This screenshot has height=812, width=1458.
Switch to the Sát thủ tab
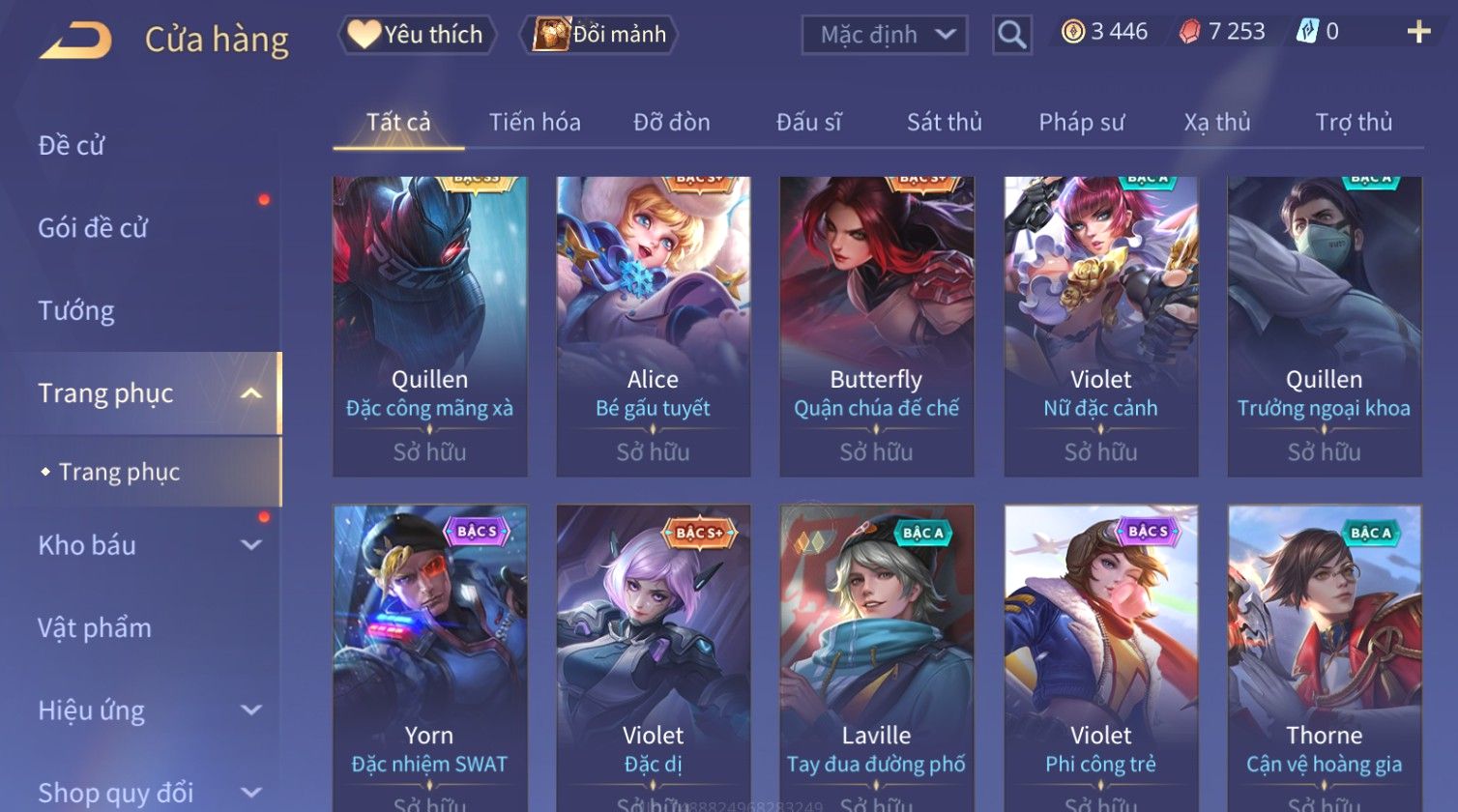945,123
